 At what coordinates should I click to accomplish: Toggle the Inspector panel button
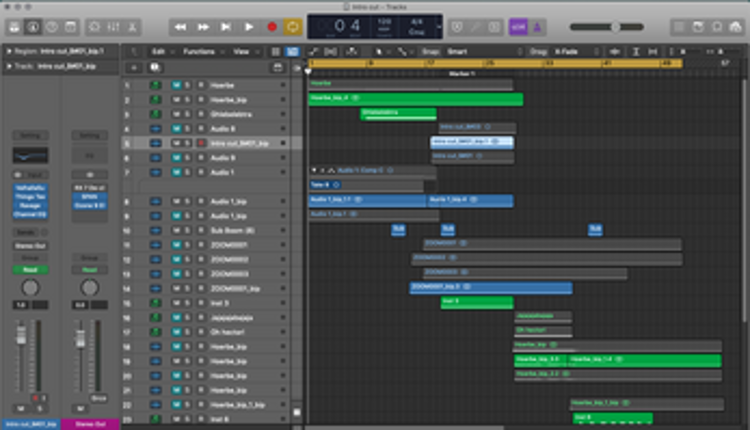pos(33,27)
